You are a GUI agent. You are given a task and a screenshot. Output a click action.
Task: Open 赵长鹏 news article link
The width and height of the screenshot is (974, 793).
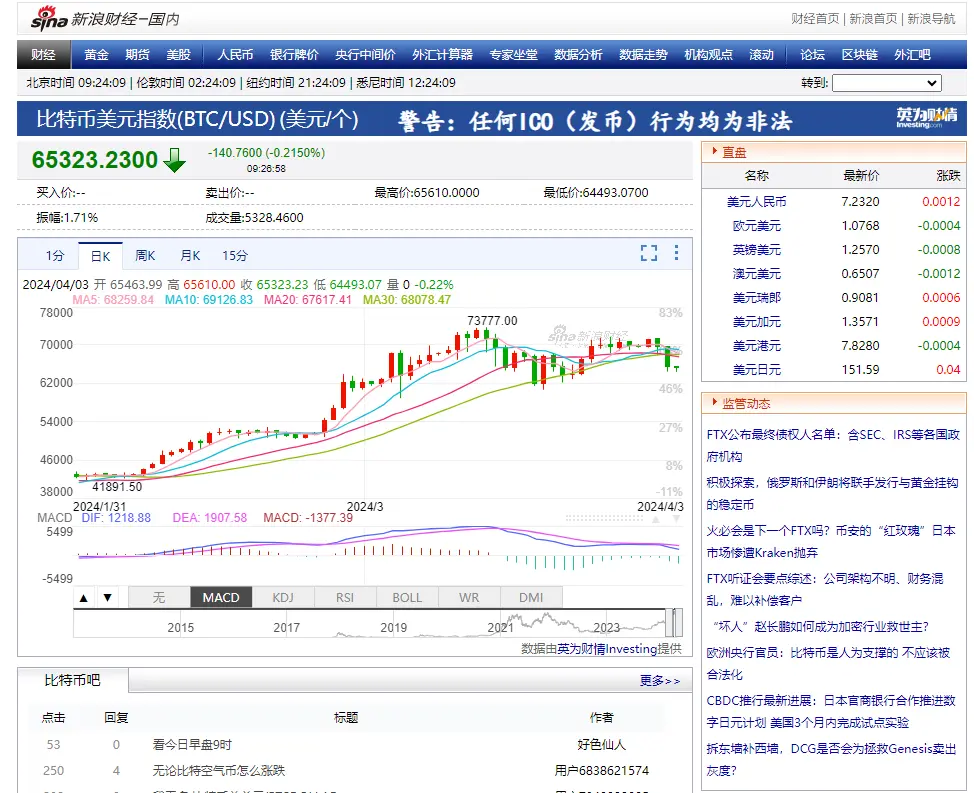click(821, 627)
